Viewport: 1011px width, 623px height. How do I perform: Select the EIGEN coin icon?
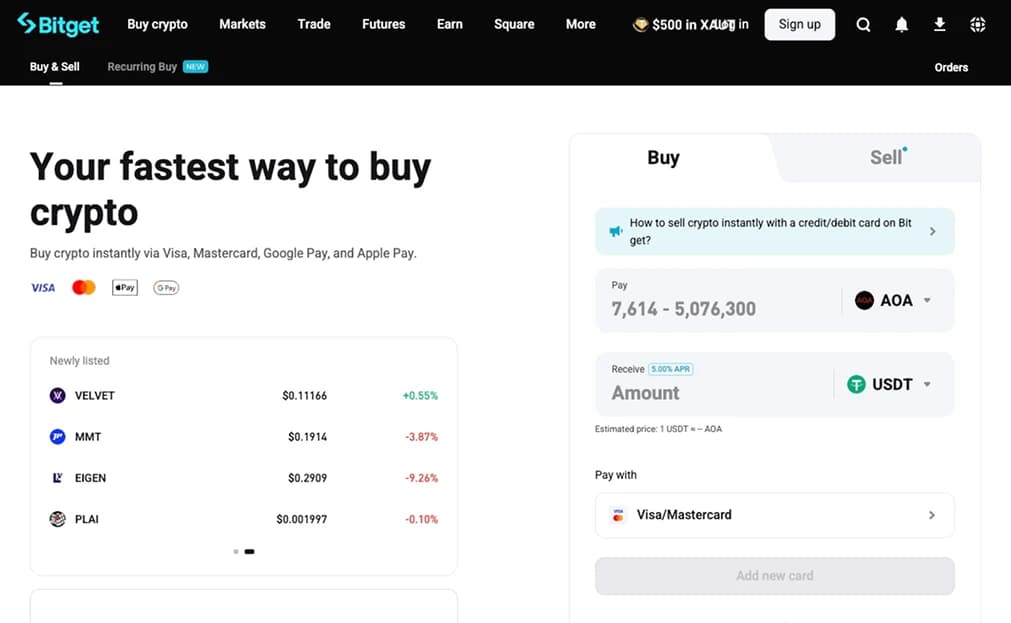(x=57, y=478)
